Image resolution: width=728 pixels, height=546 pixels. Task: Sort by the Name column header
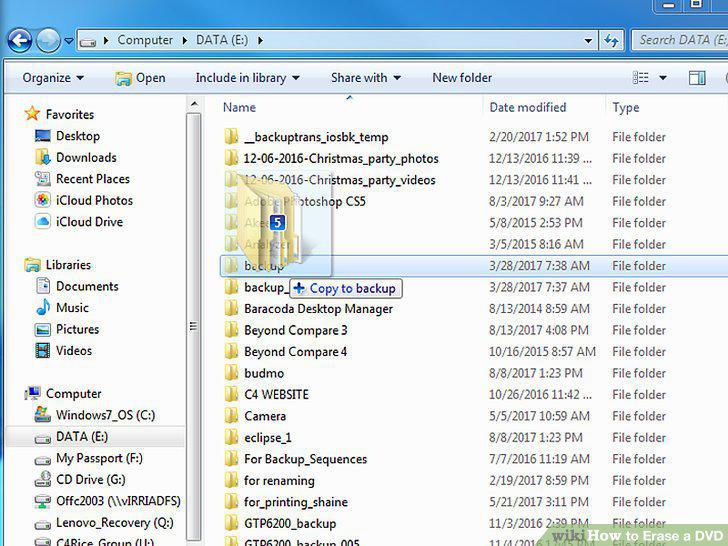[x=239, y=107]
